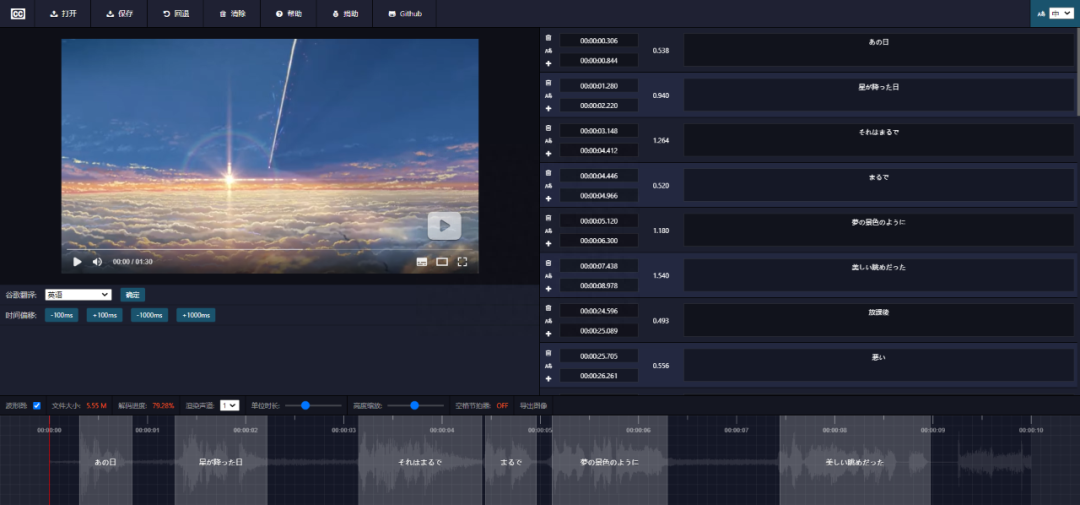Translate the 放課後 subtitle row

pyautogui.click(x=548, y=321)
